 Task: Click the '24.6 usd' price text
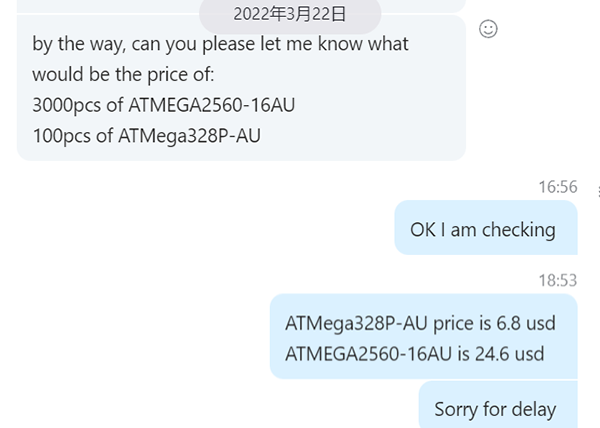click(509, 354)
